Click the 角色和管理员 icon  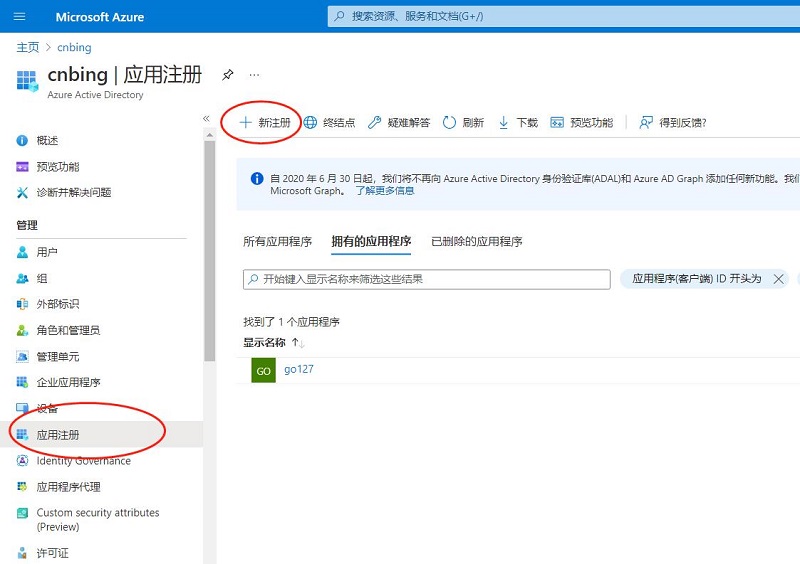click(x=22, y=330)
